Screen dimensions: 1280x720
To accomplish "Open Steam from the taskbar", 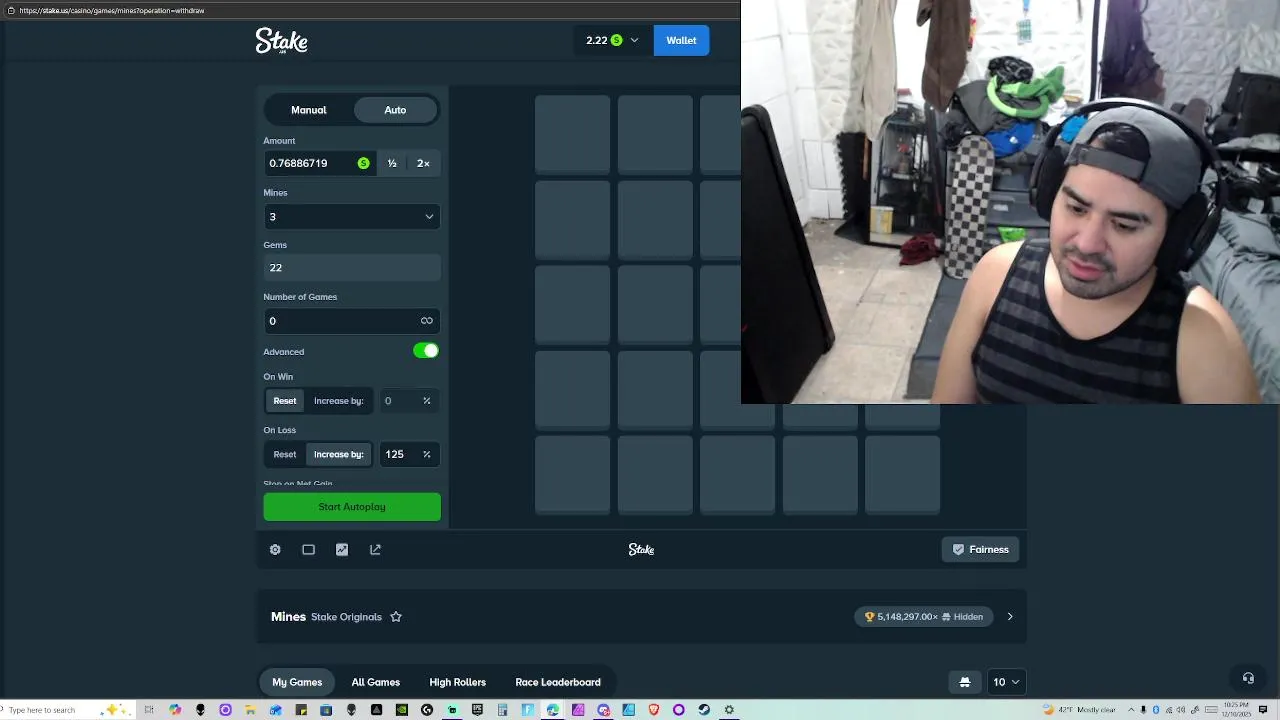I will pyautogui.click(x=704, y=710).
